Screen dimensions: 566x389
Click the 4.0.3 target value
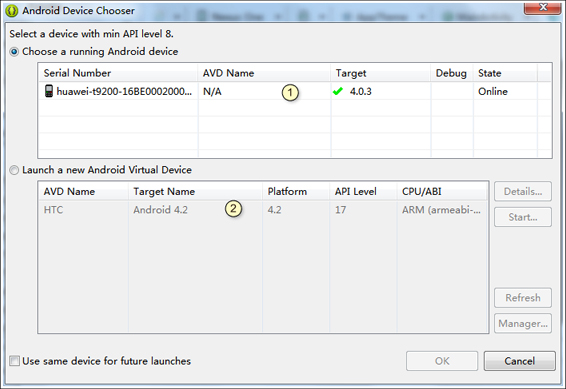coord(360,92)
